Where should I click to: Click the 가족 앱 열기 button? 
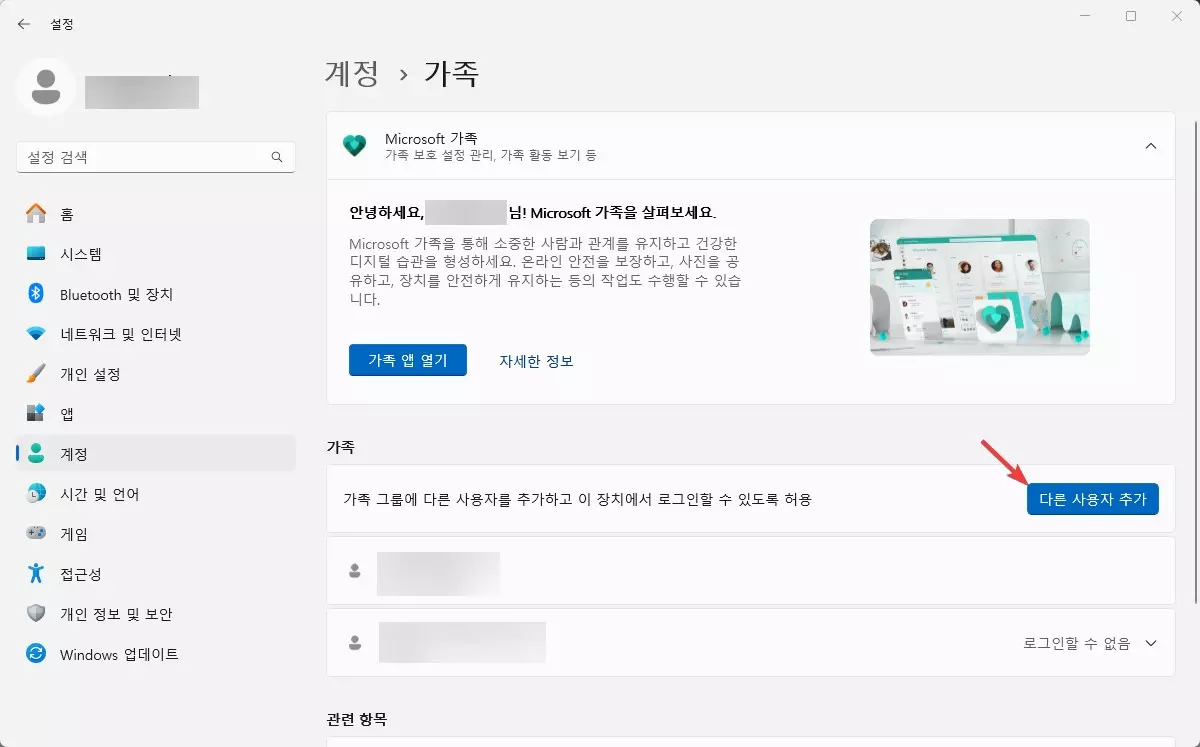point(408,360)
